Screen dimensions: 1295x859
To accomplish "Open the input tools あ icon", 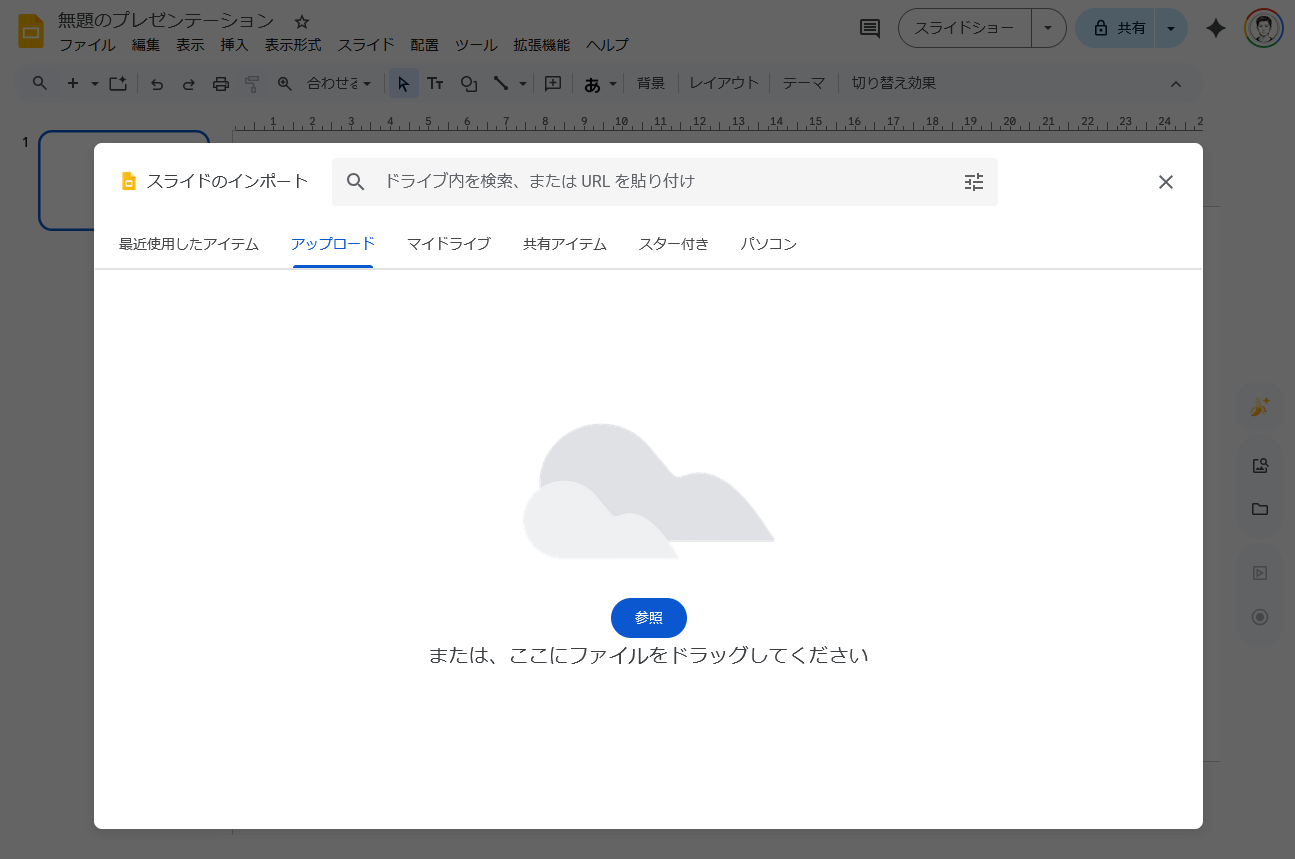I will [x=592, y=84].
